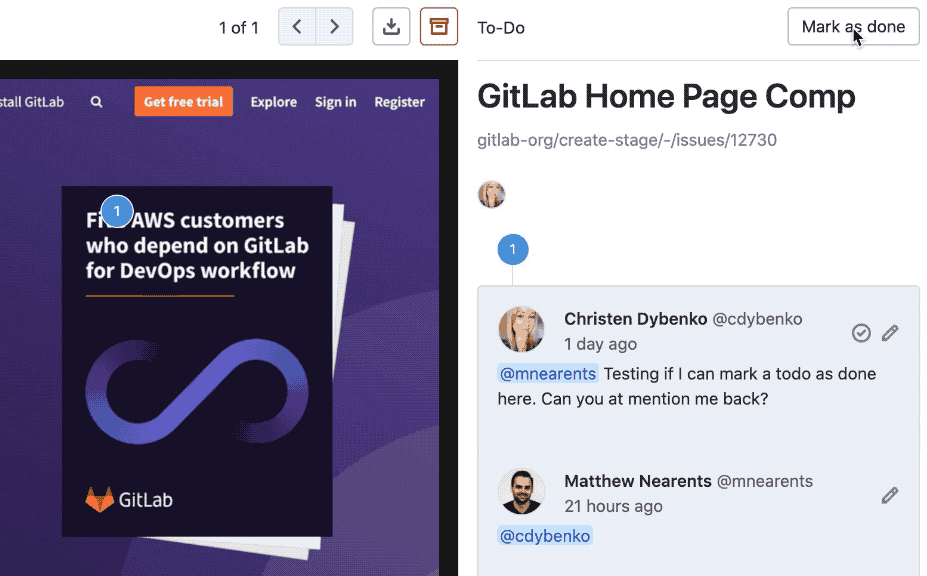This screenshot has width=927, height=576.
Task: Open Christen Dybenko's profile avatar
Action: [521, 330]
